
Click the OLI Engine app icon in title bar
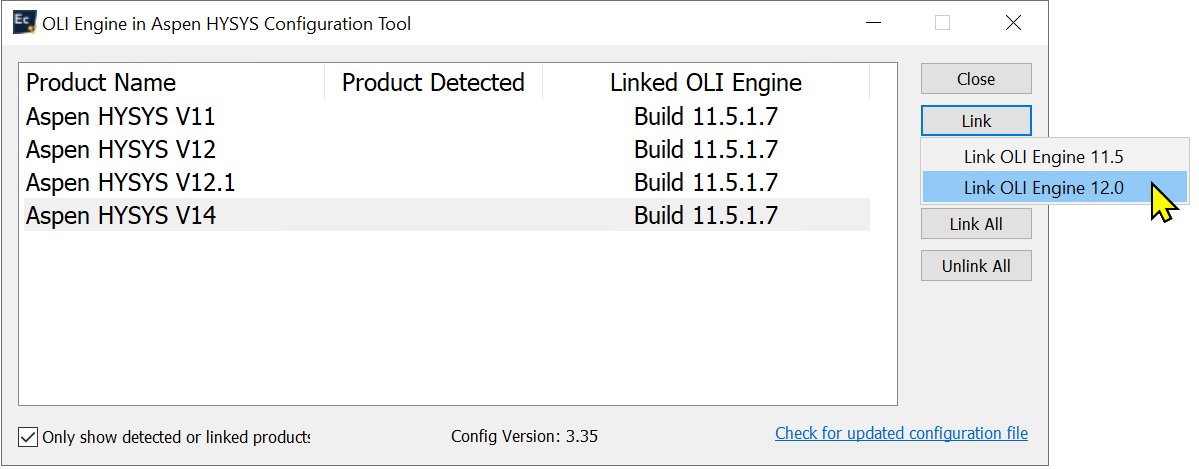pyautogui.click(x=25, y=24)
